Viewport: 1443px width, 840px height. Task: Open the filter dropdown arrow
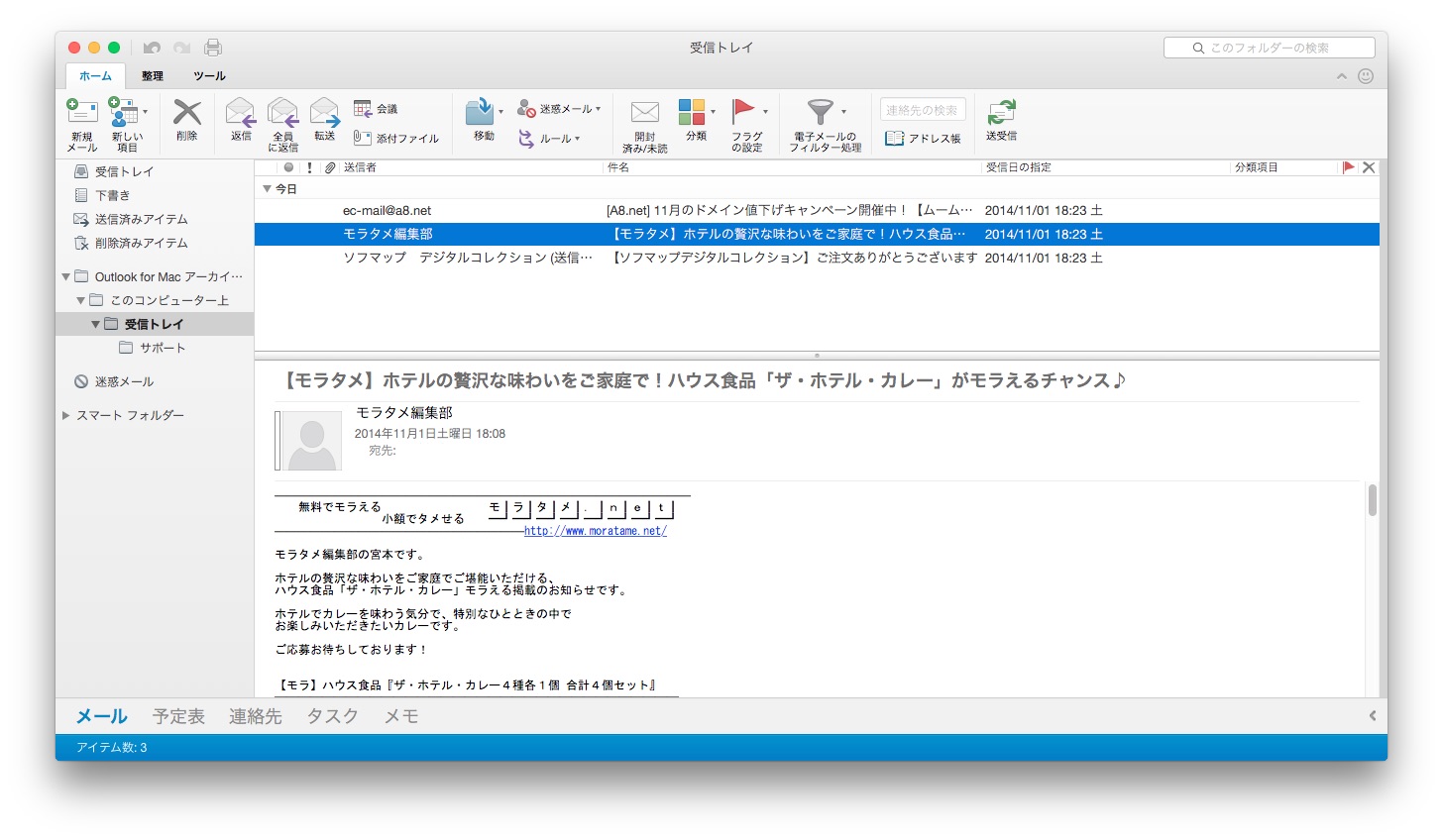(843, 112)
